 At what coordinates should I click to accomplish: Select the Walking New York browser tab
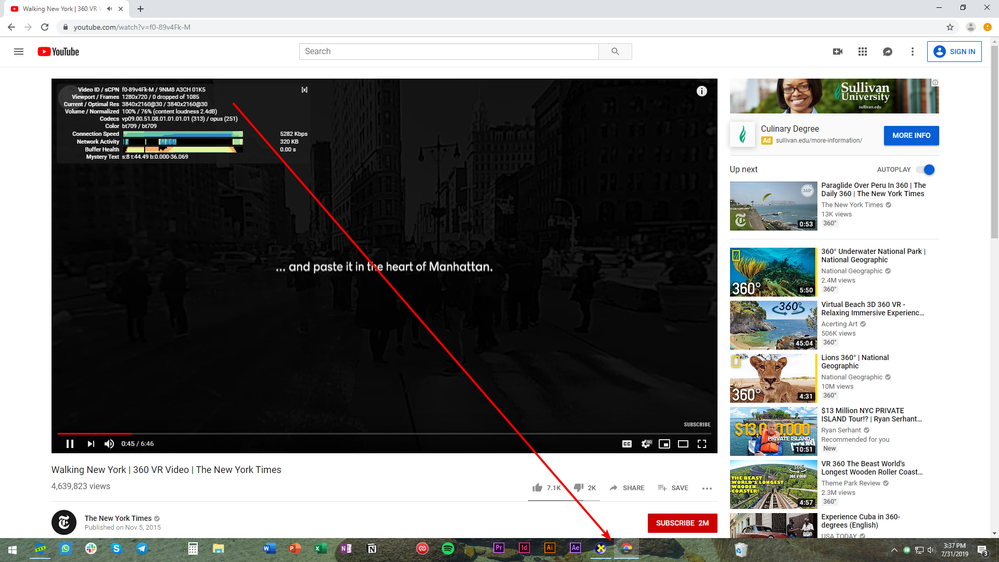click(x=66, y=9)
